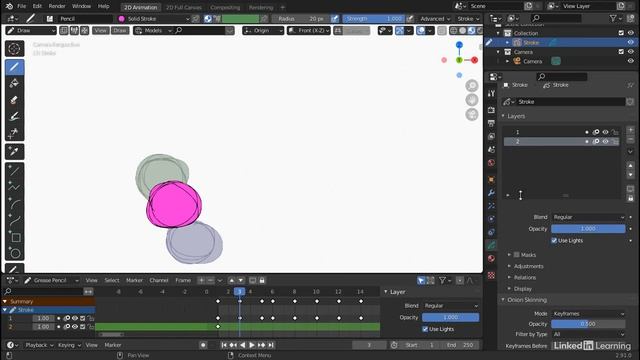This screenshot has height=360, width=640.
Task: Click the End frame 250 field
Action: click(x=461, y=345)
